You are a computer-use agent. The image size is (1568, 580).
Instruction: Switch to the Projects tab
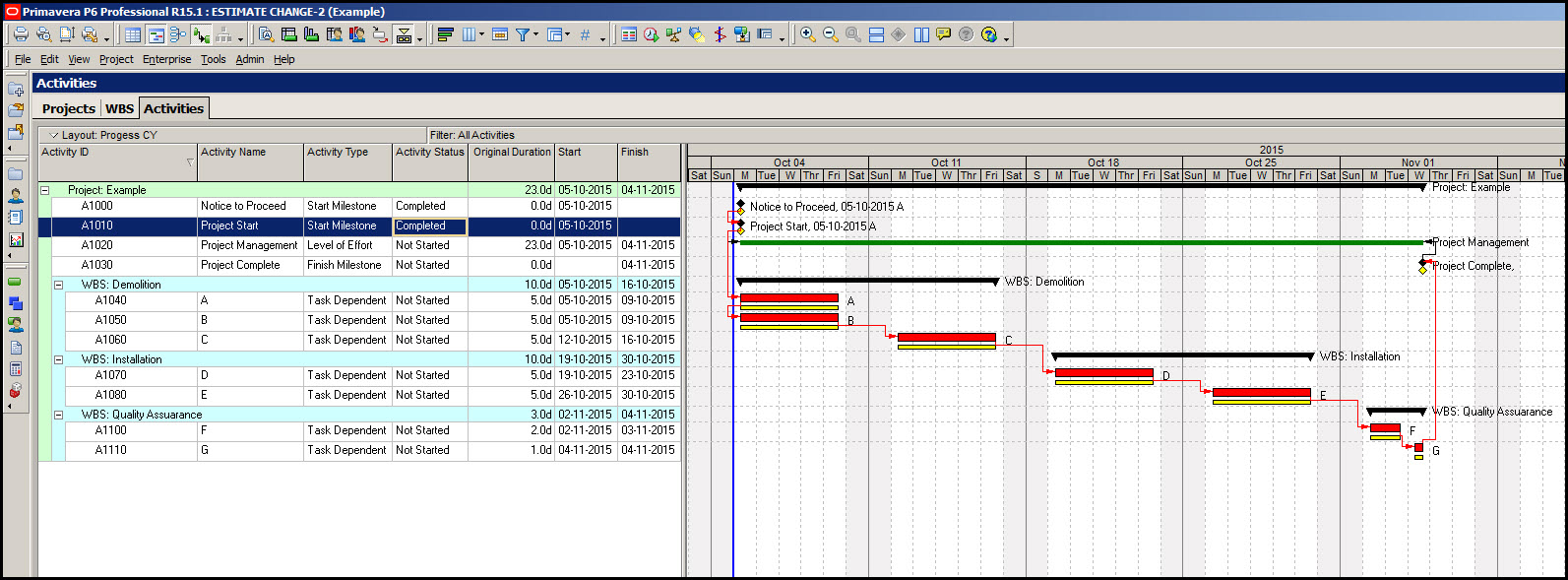69,108
